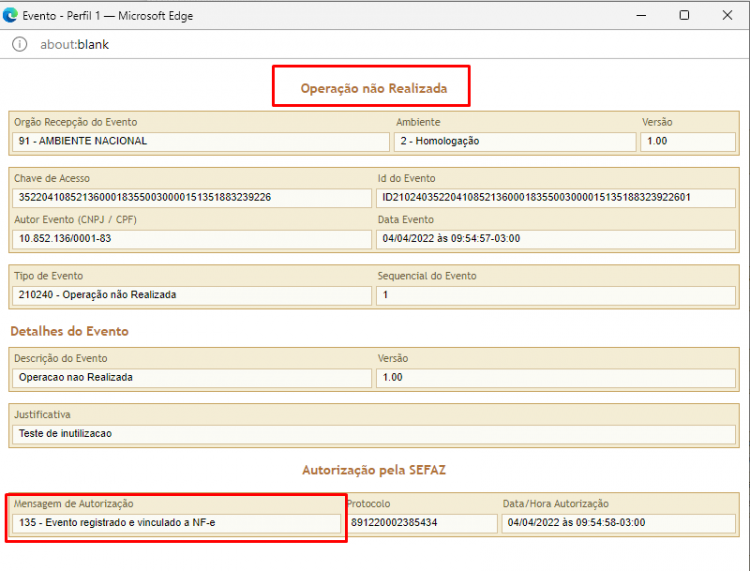Click Versão 1.00 under Detalhes do Evento
The width and height of the screenshot is (750, 571).
point(556,378)
